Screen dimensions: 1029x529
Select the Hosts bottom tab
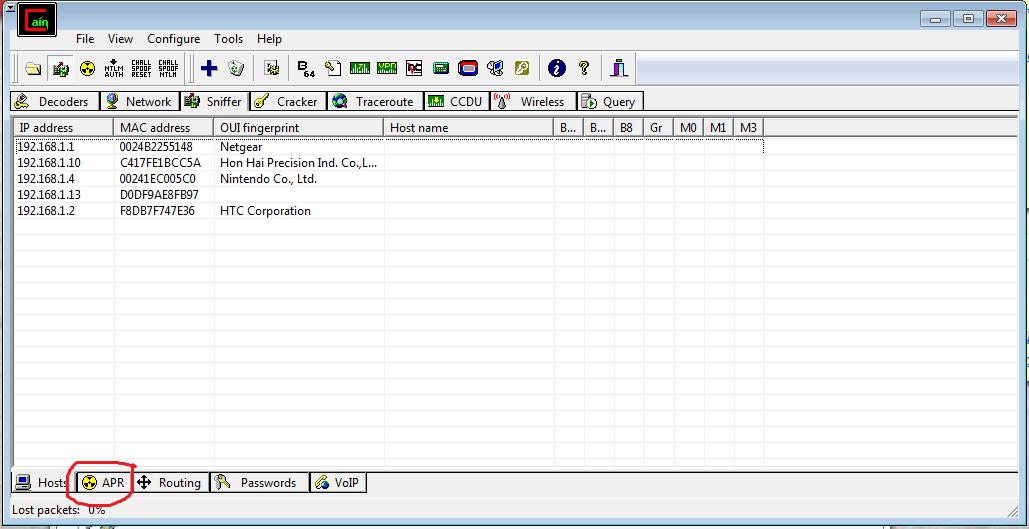43,483
